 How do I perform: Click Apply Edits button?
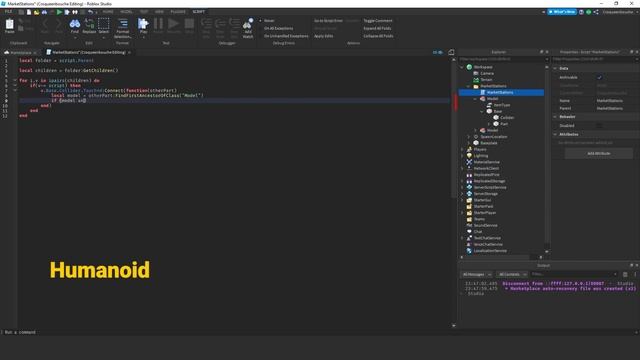pyautogui.click(x=323, y=36)
